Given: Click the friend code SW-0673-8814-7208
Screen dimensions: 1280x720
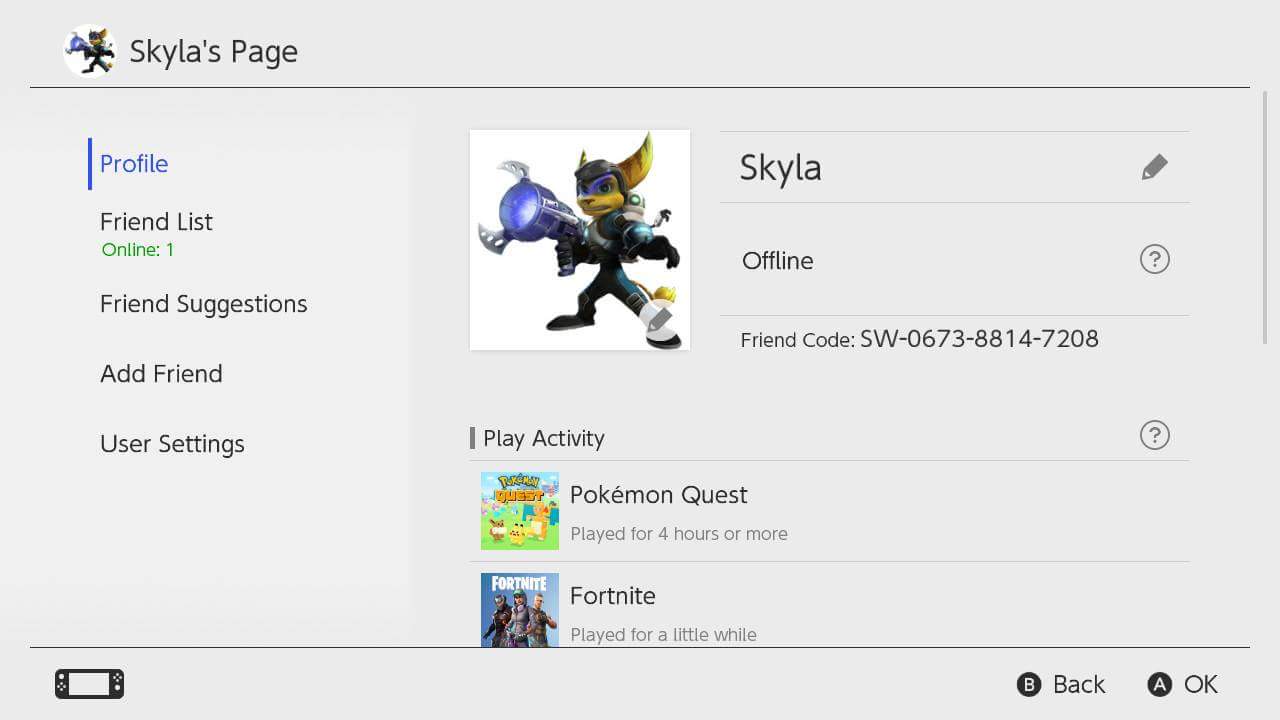Looking at the screenshot, I should tap(979, 339).
